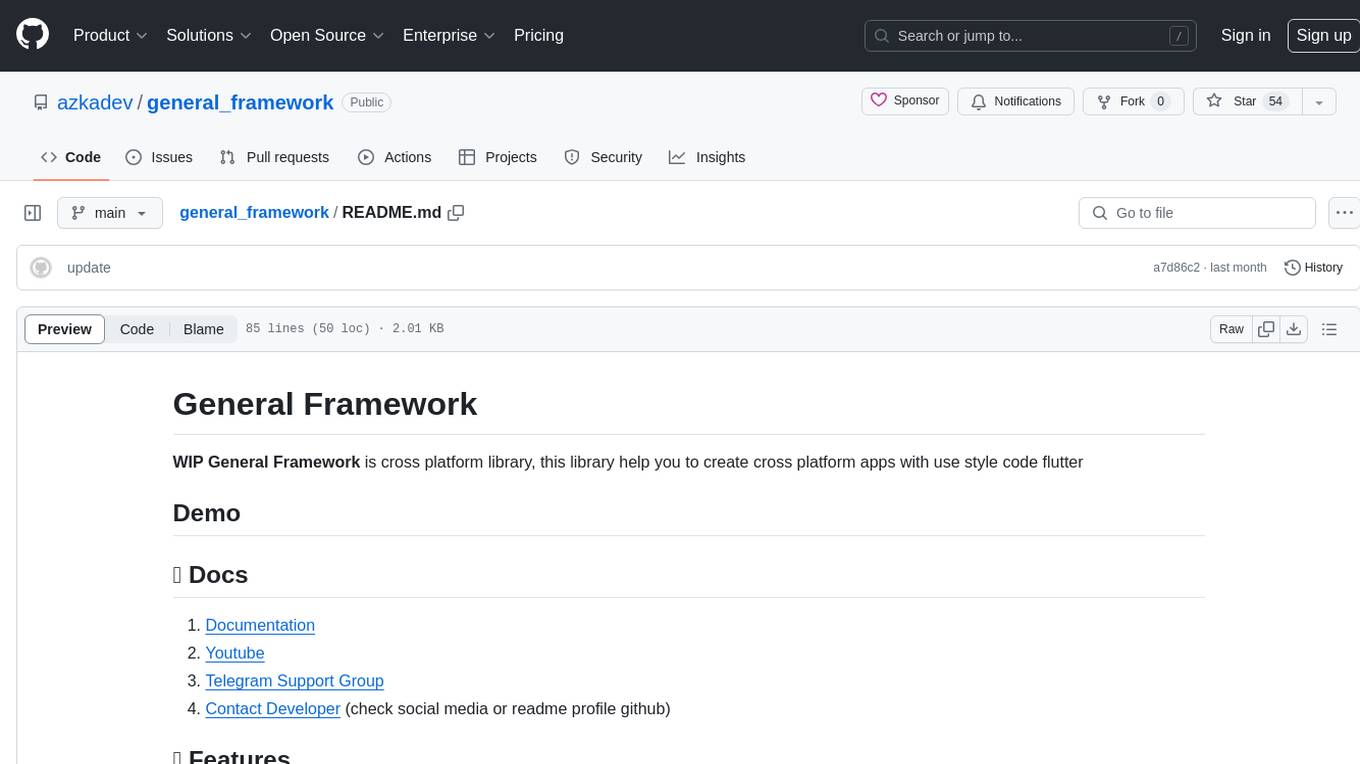1360x764 pixels.
Task: Open the commit author avatar
Action: [41, 267]
